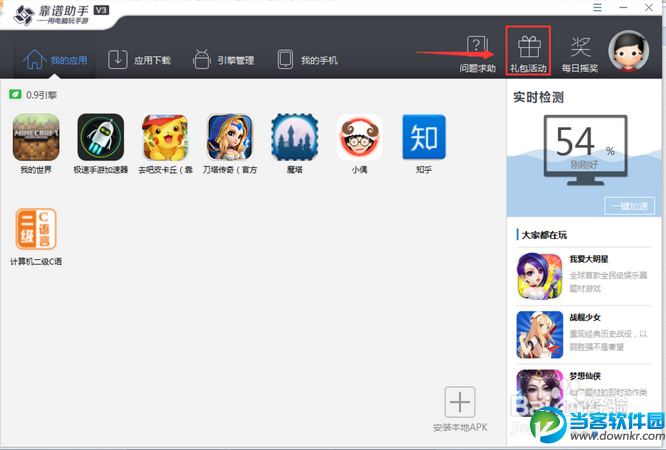The image size is (666, 450).
Task: Click the 大家都在玩 section heading
Action: (x=544, y=235)
